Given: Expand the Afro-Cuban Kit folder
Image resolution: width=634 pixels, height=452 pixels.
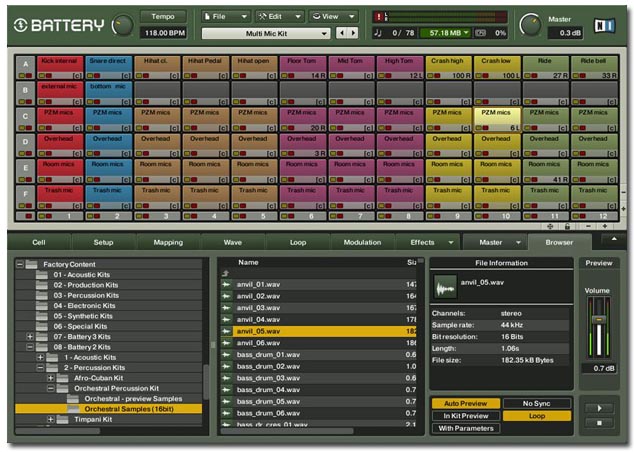Looking at the screenshot, I should 51,378.
